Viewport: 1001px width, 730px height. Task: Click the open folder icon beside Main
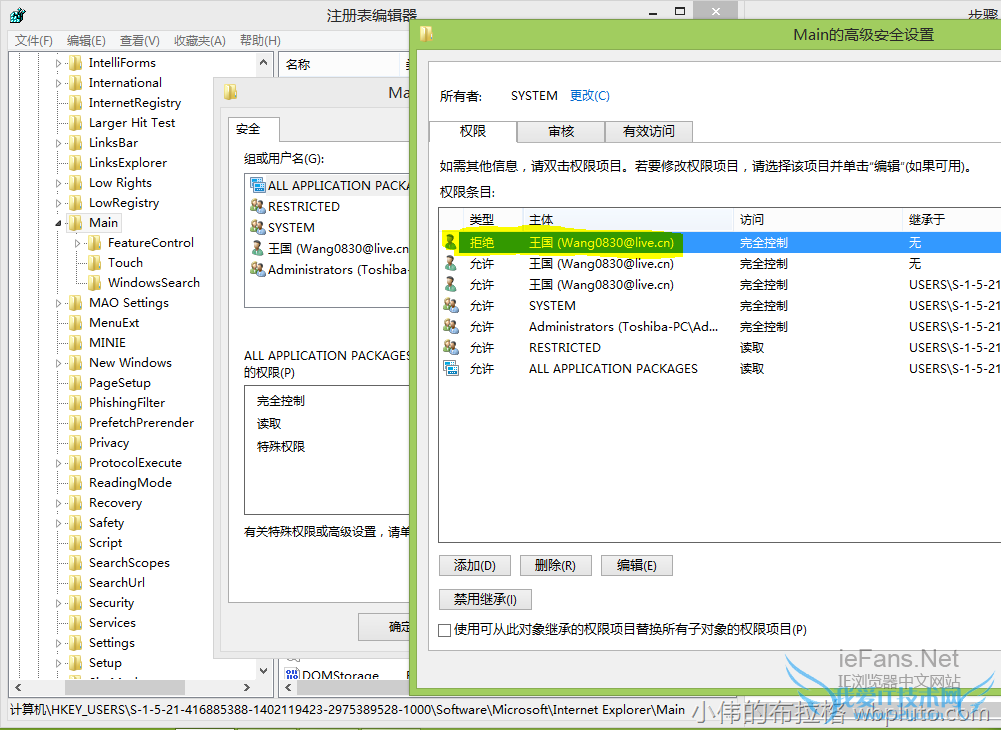click(x=75, y=222)
